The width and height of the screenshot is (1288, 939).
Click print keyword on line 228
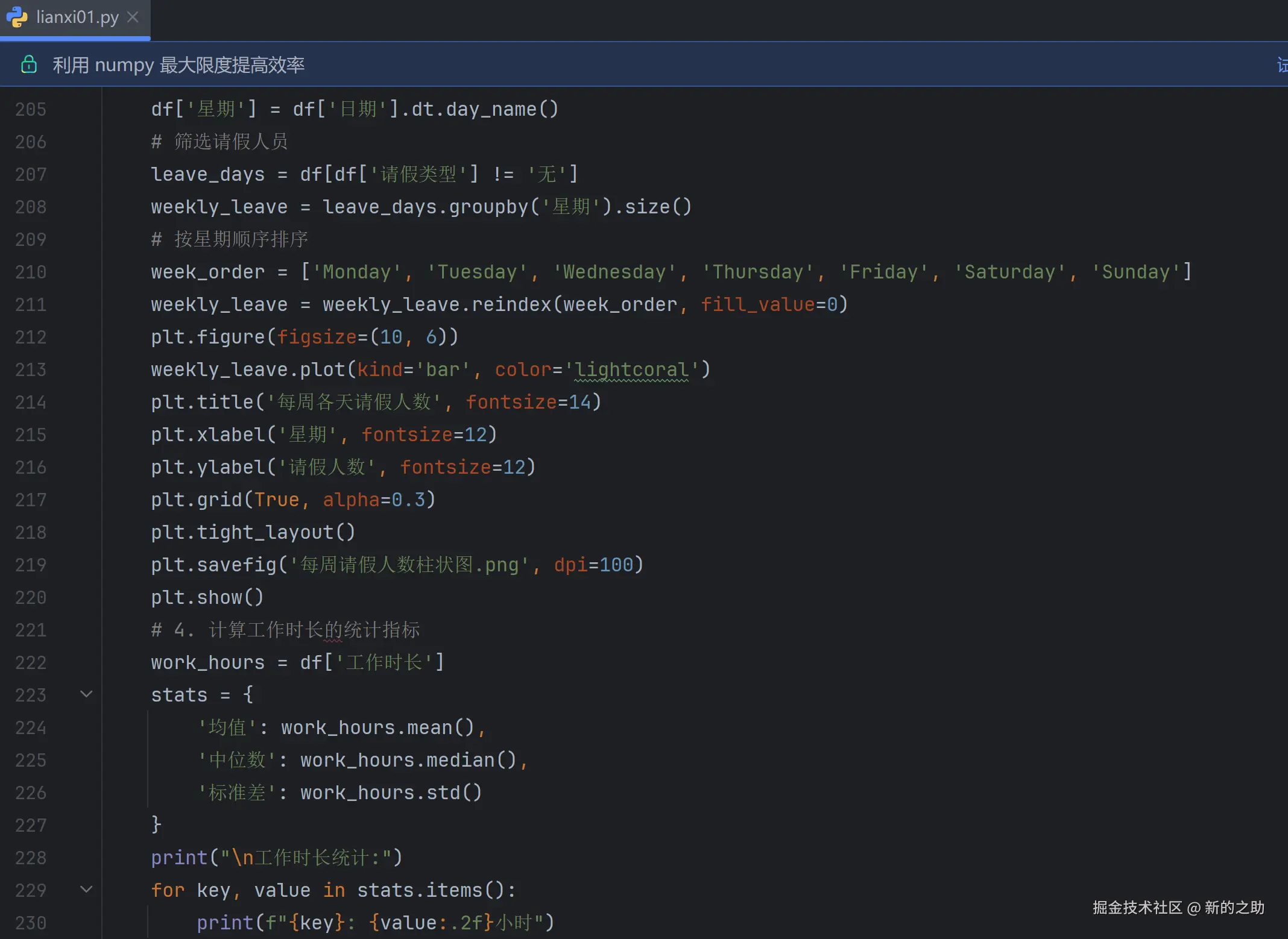[x=179, y=858]
